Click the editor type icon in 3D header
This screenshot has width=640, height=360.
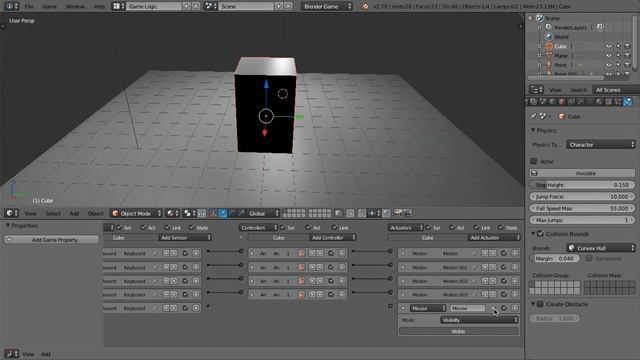pos(11,213)
